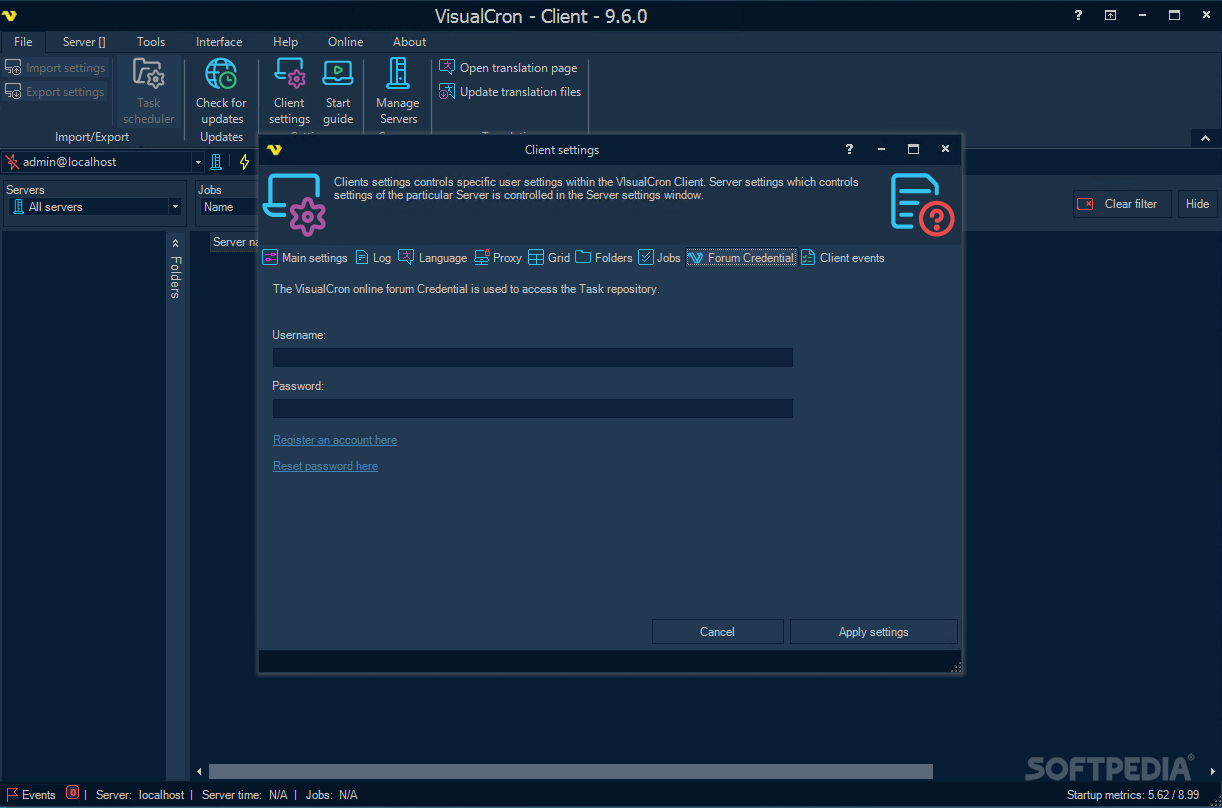Click the Username input field
1222x808 pixels.
coord(532,357)
